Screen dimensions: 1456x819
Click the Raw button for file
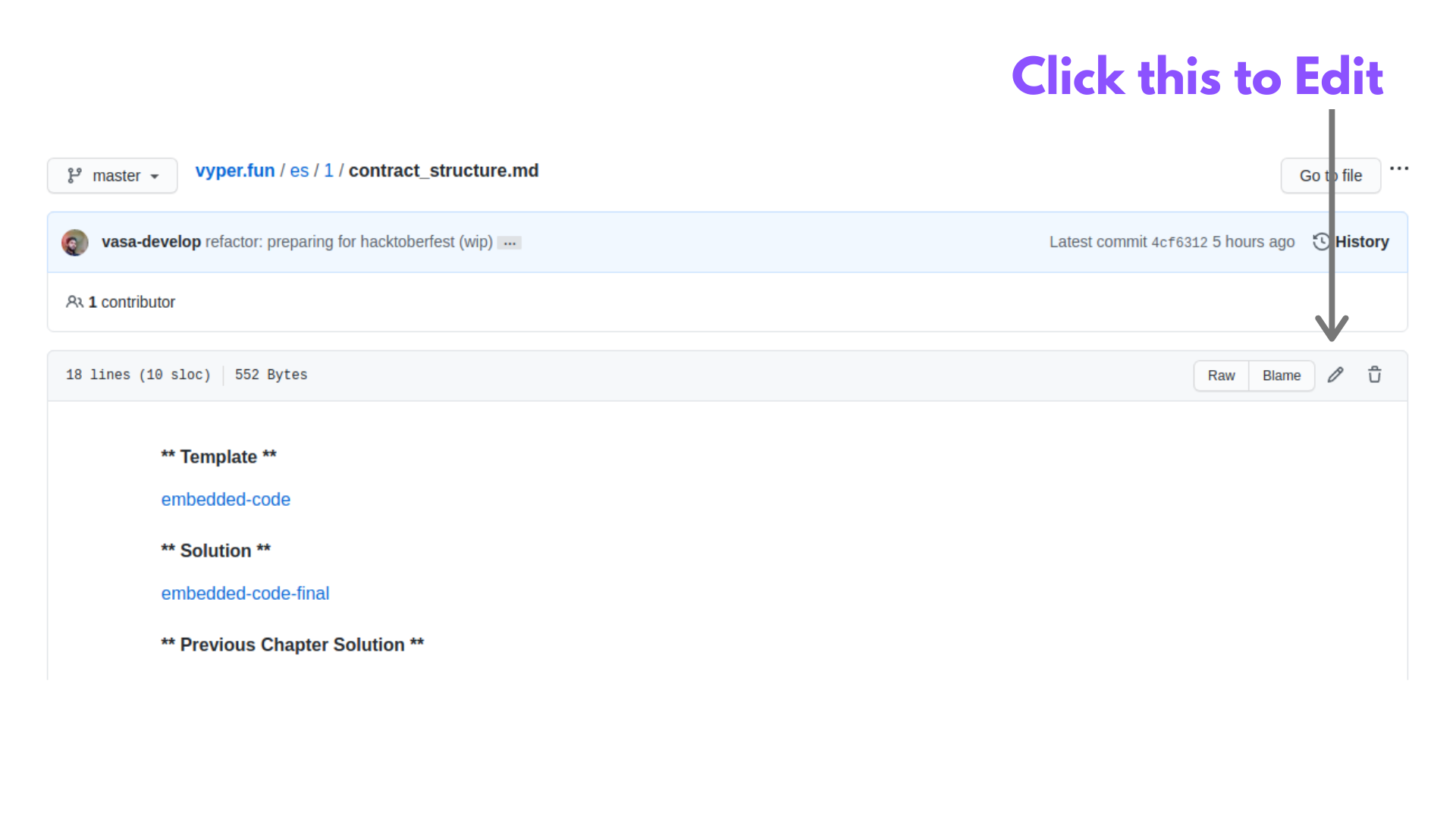[1222, 374]
